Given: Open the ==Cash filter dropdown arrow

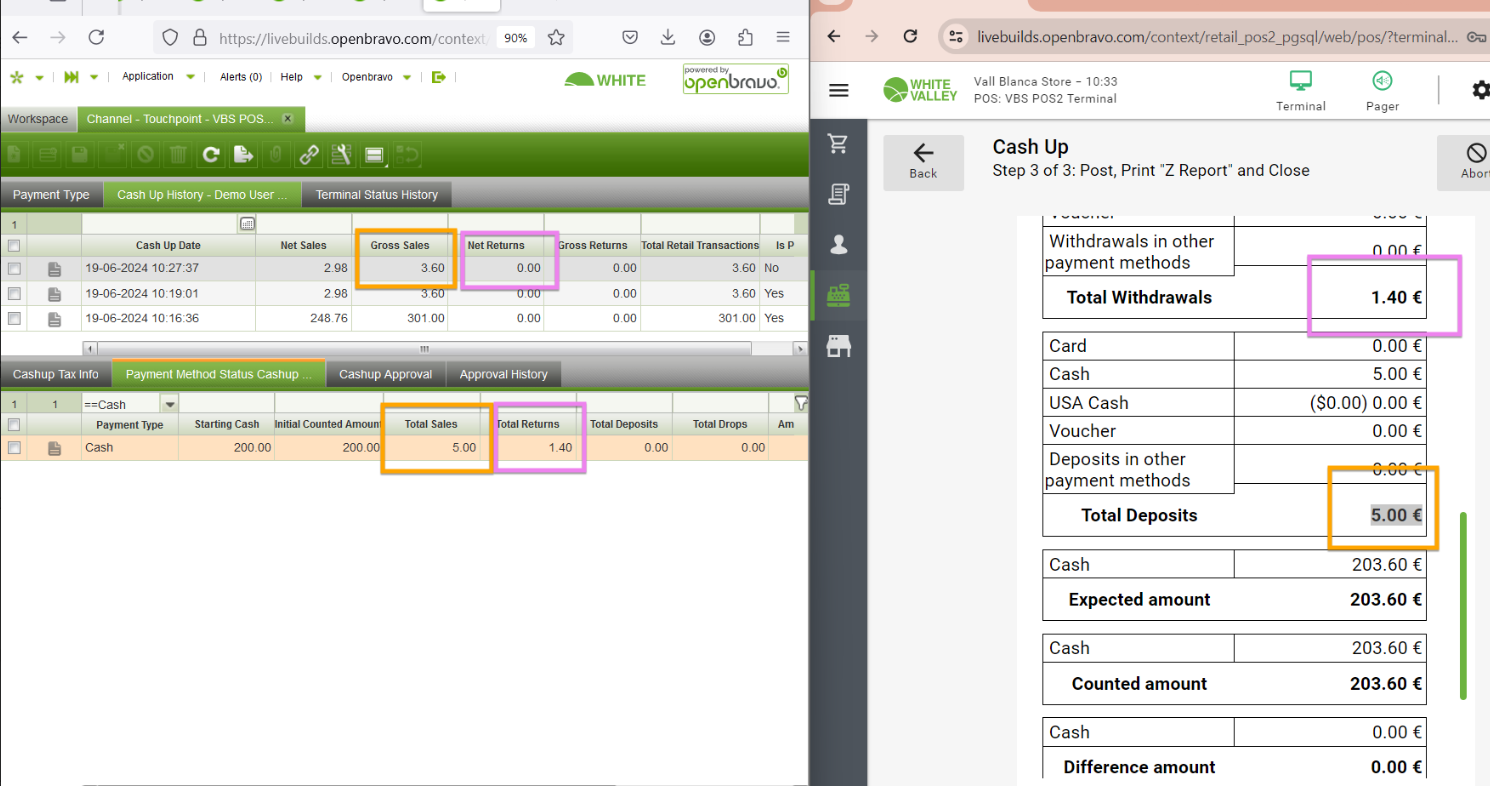Looking at the screenshot, I should tap(169, 404).
